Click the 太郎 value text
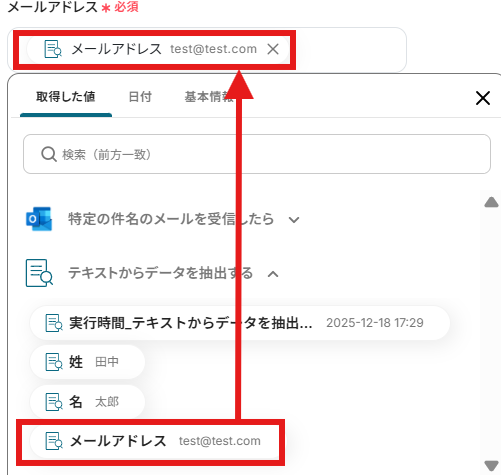Image resolution: width=501 pixels, height=475 pixels. click(107, 402)
